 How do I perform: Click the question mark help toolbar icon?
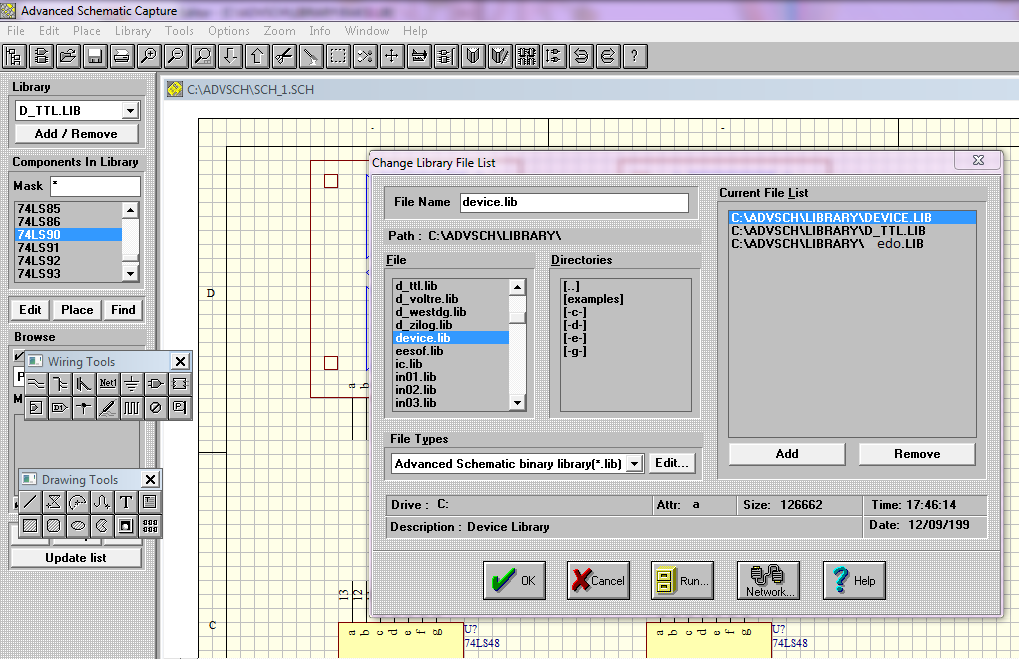click(x=634, y=57)
